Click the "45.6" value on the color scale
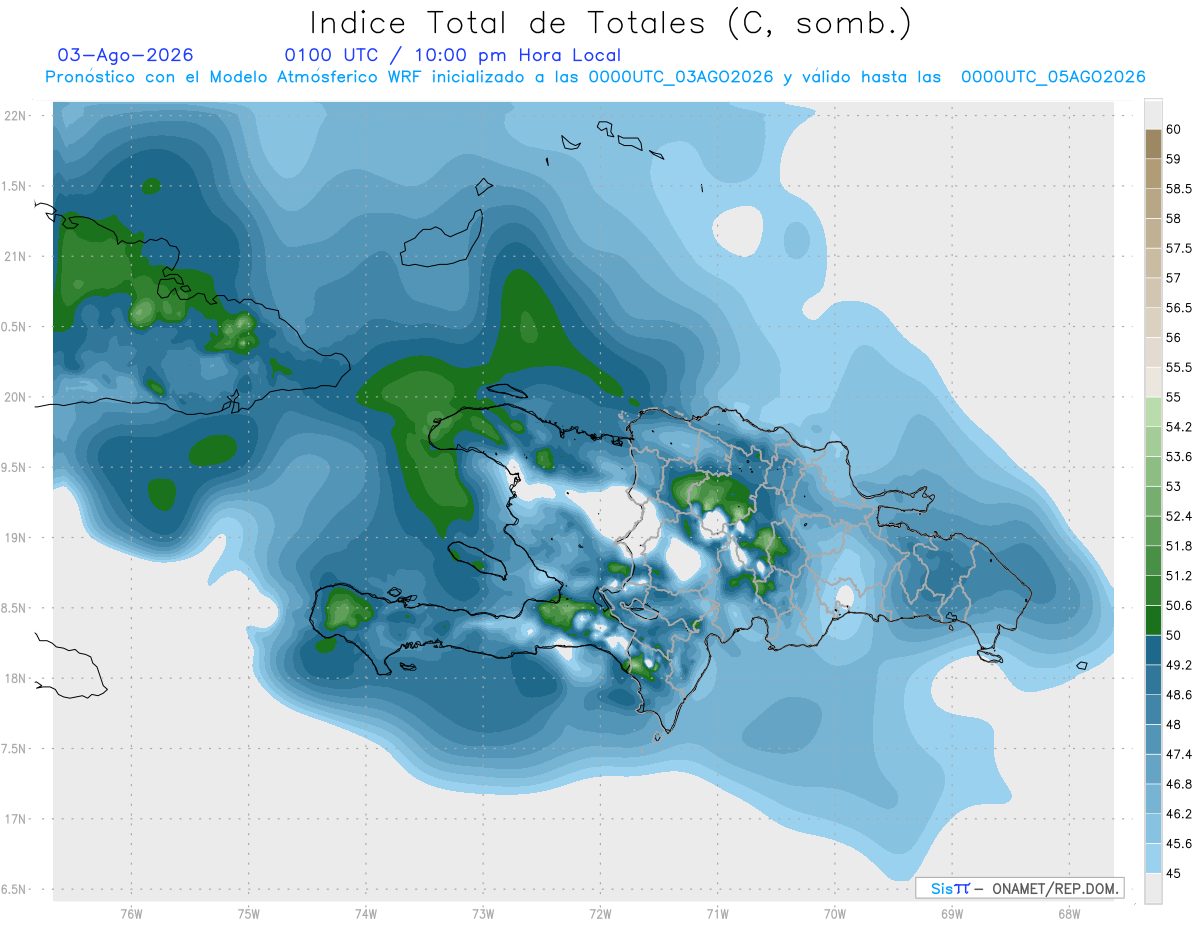Viewport: 1200px width, 927px height. pos(1179,844)
